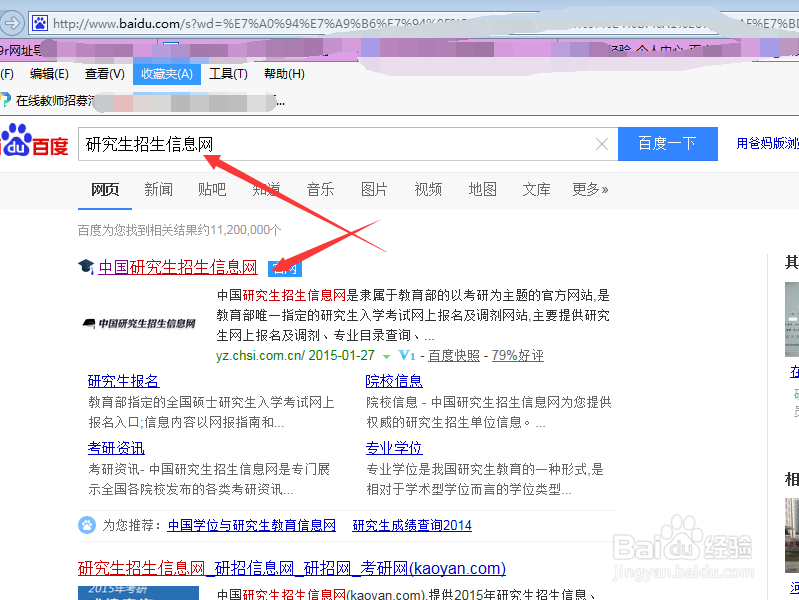Click the Baidu logo

click(35, 140)
